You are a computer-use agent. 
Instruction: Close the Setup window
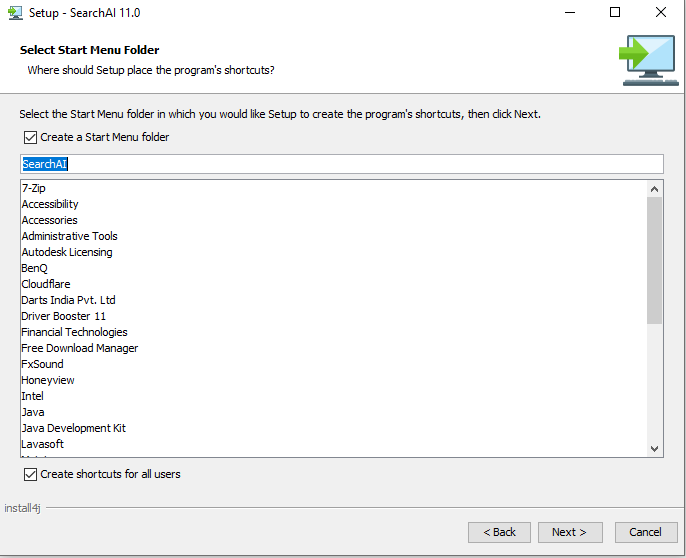[661, 12]
